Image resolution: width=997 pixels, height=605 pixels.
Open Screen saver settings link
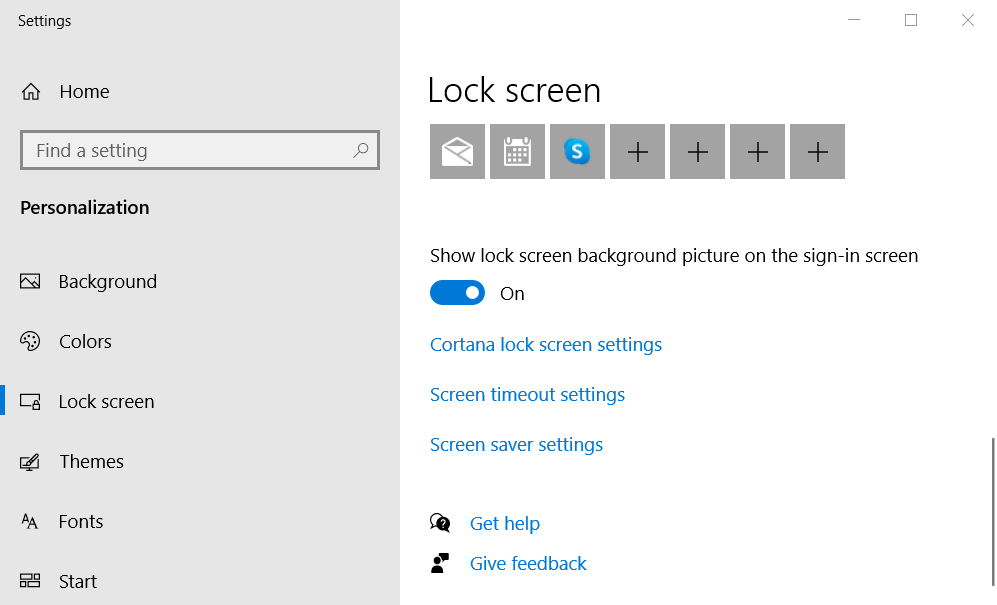tap(516, 445)
